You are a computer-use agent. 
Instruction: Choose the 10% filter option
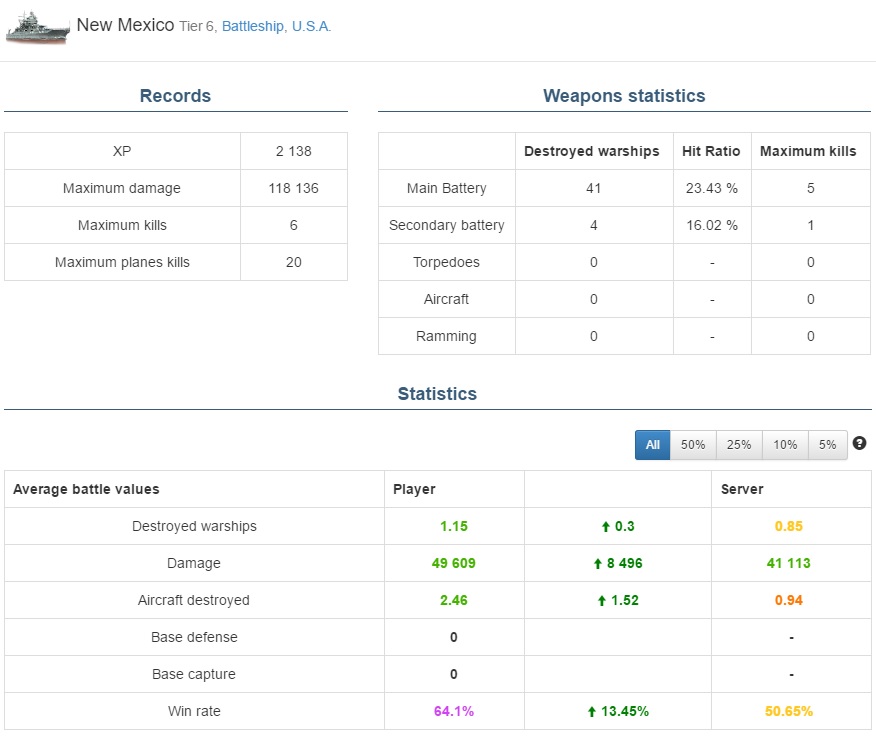[x=785, y=445]
